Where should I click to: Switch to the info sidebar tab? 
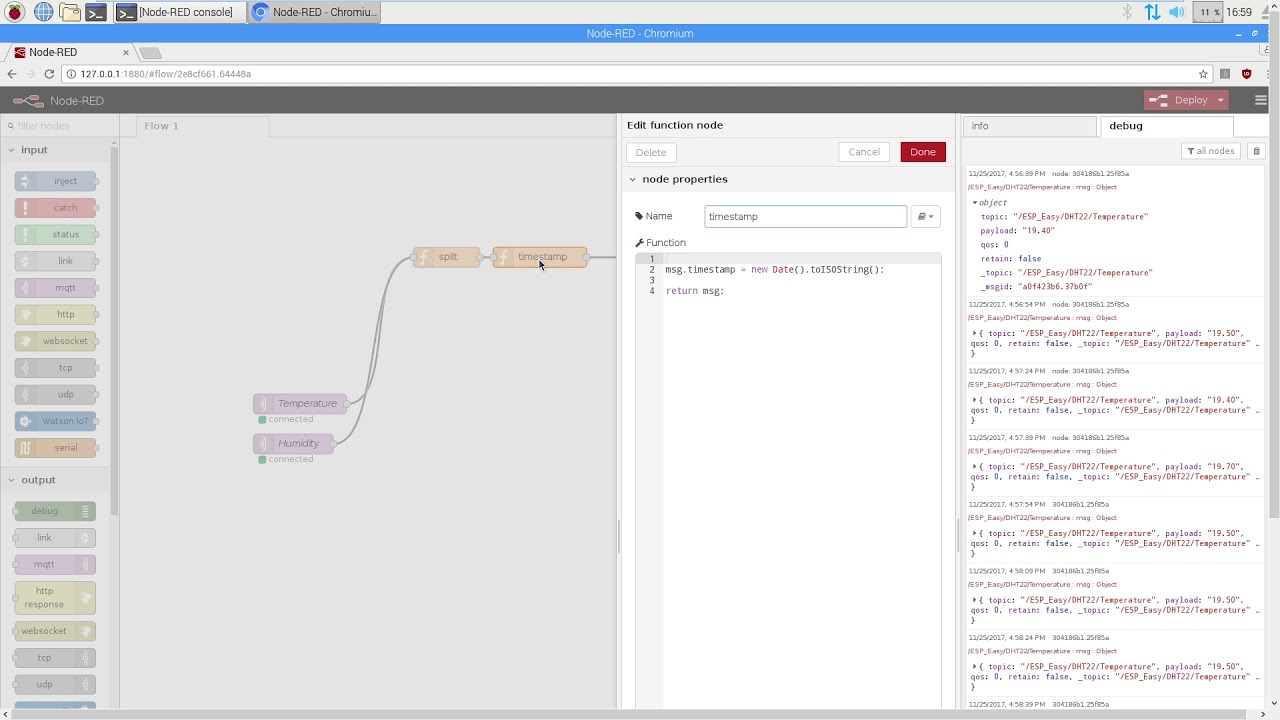1029,126
